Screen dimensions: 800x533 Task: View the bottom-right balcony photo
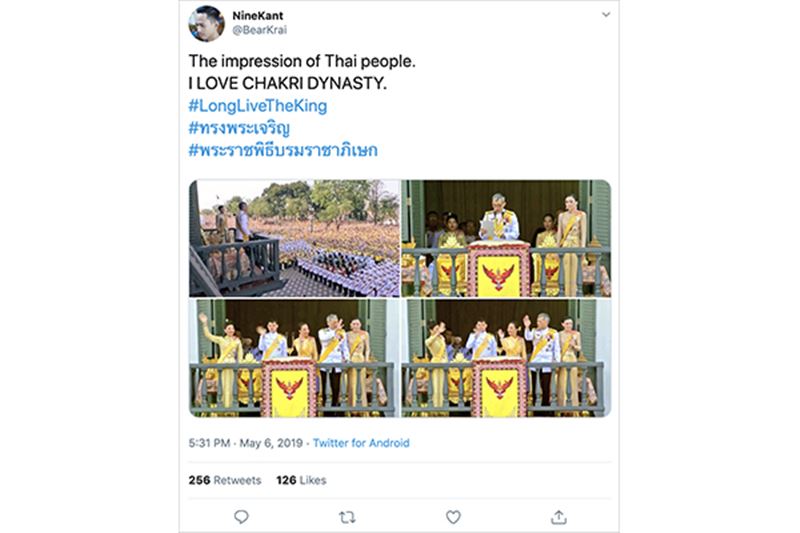tap(505, 358)
